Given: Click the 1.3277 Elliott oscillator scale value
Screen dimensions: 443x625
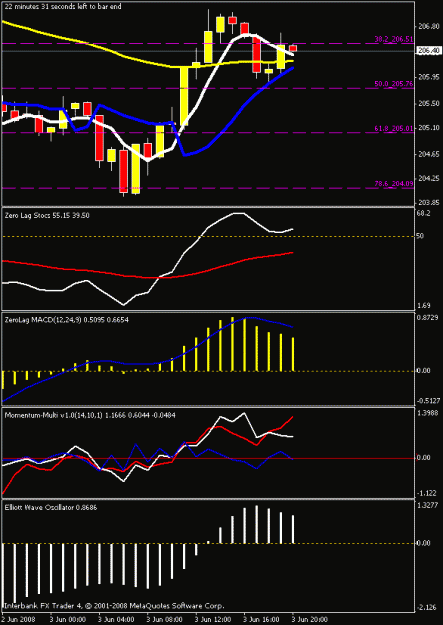Looking at the screenshot, I should click(x=428, y=507).
